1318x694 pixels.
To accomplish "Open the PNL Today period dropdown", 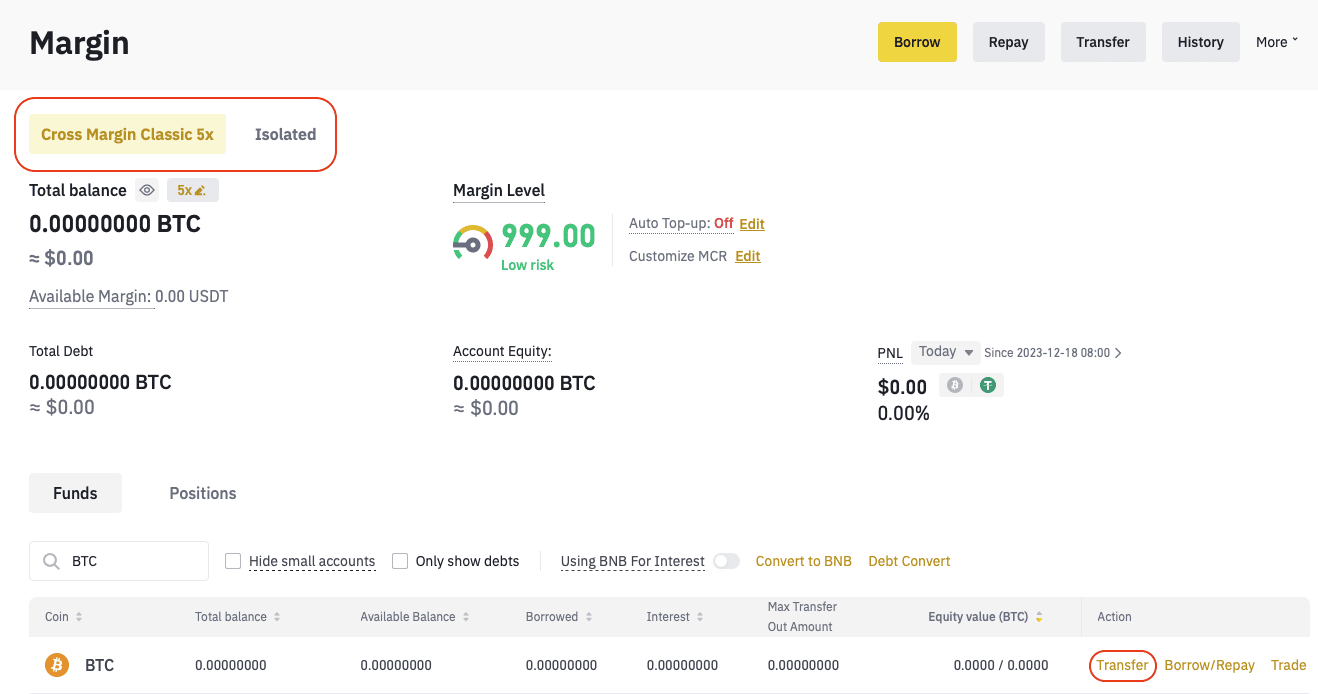I will point(946,352).
